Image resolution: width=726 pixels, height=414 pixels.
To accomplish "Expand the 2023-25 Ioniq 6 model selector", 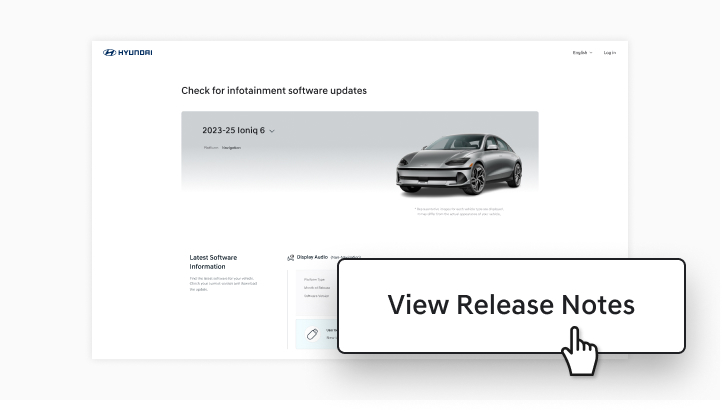I will pos(237,130).
